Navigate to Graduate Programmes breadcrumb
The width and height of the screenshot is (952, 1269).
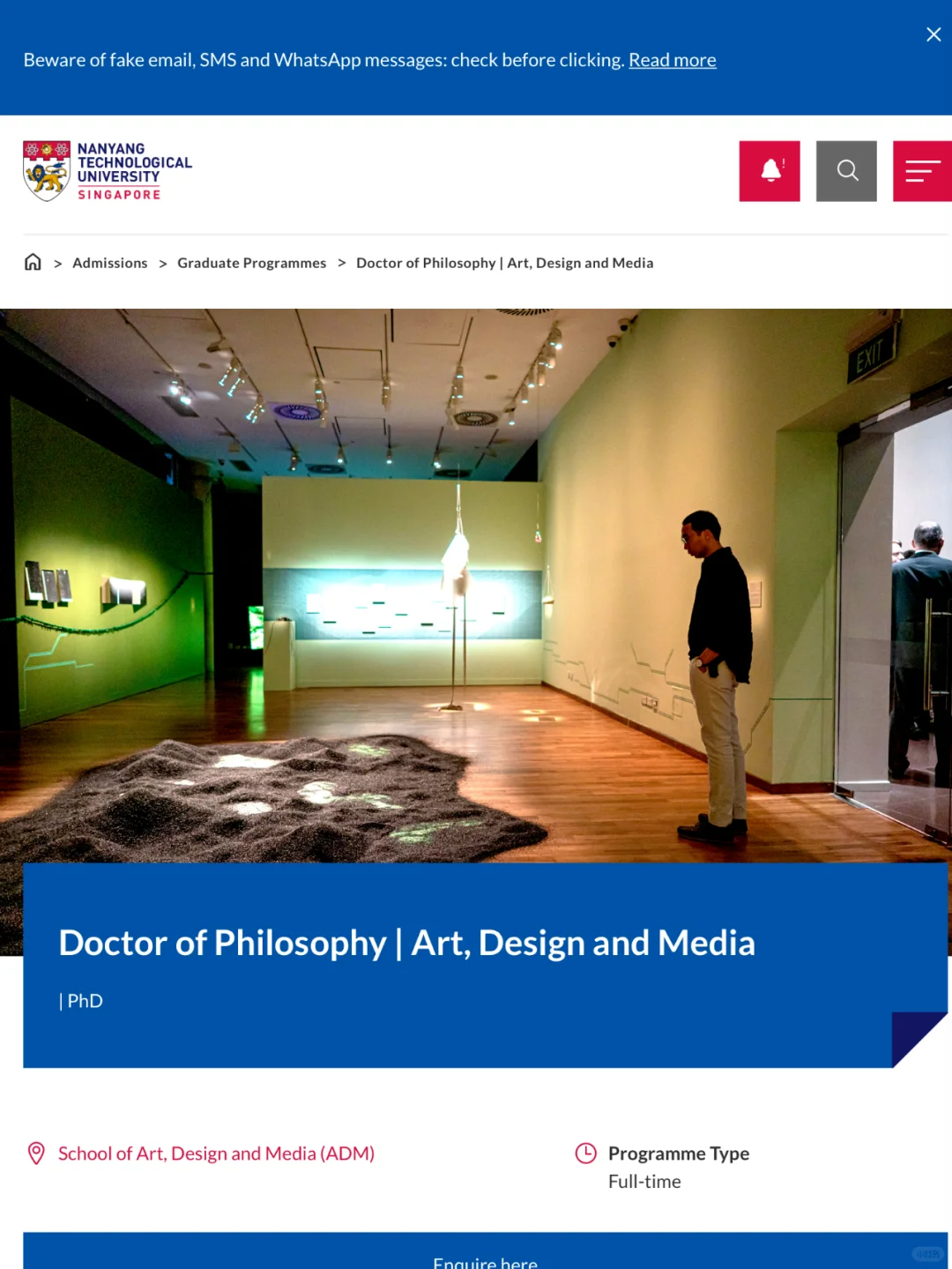(252, 263)
